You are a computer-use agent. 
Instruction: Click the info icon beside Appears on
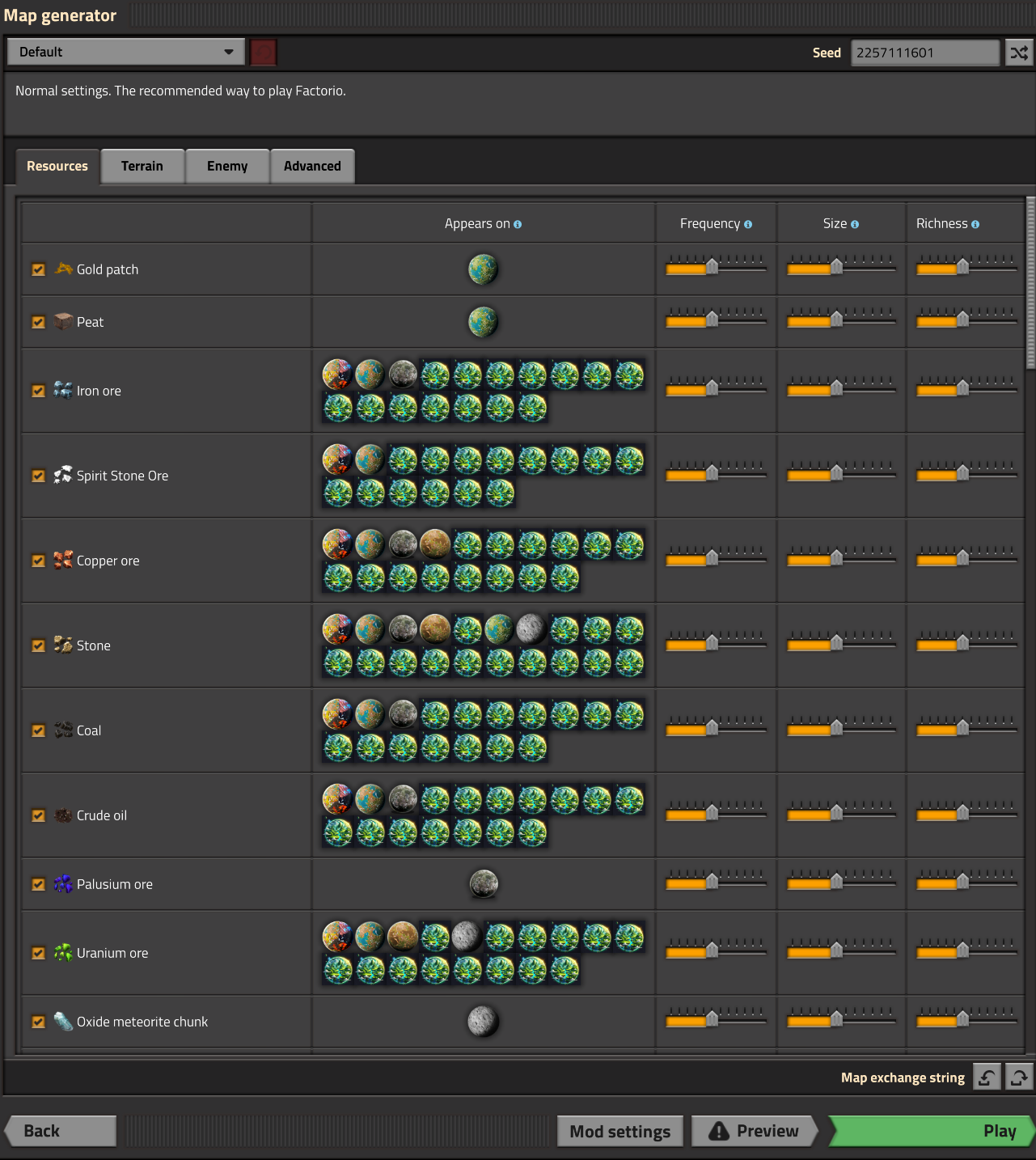pos(518,224)
